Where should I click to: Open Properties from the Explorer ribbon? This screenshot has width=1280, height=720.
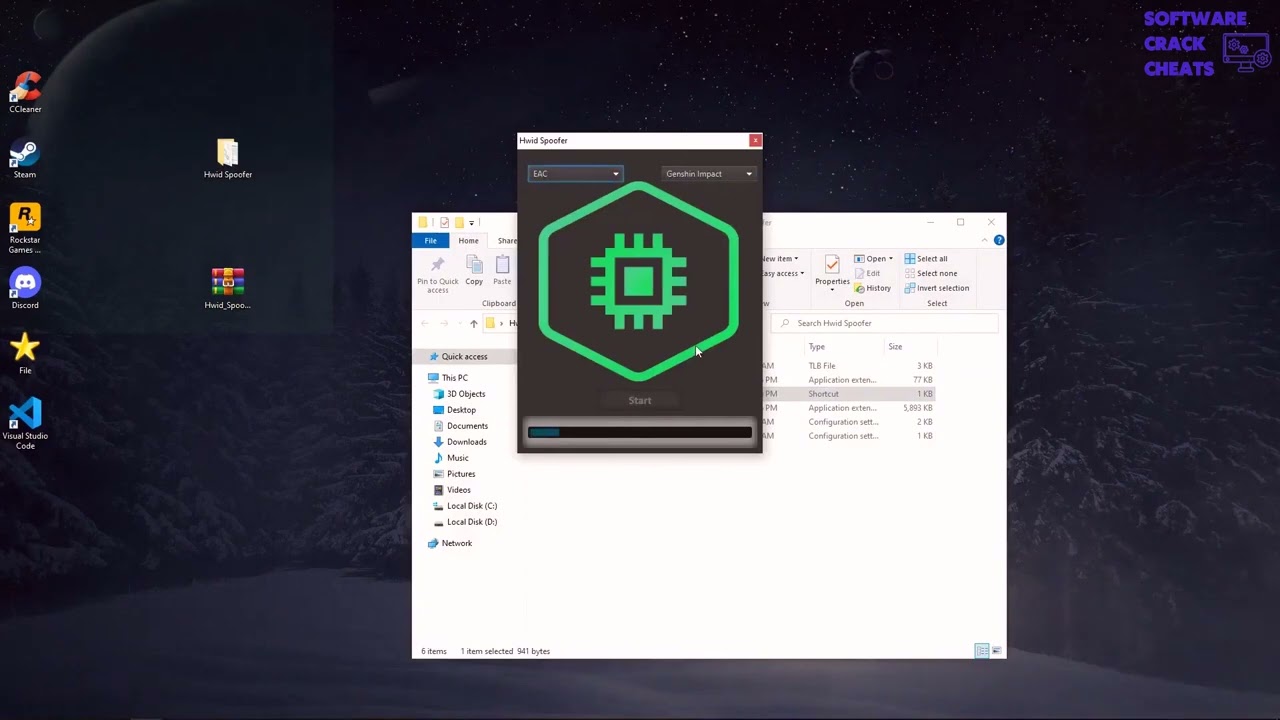(832, 272)
